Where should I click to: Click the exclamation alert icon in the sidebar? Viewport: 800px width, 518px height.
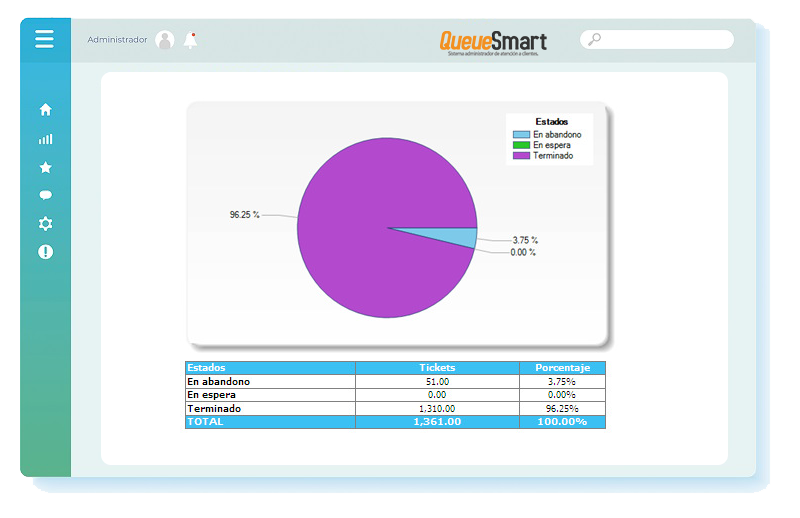point(45,252)
